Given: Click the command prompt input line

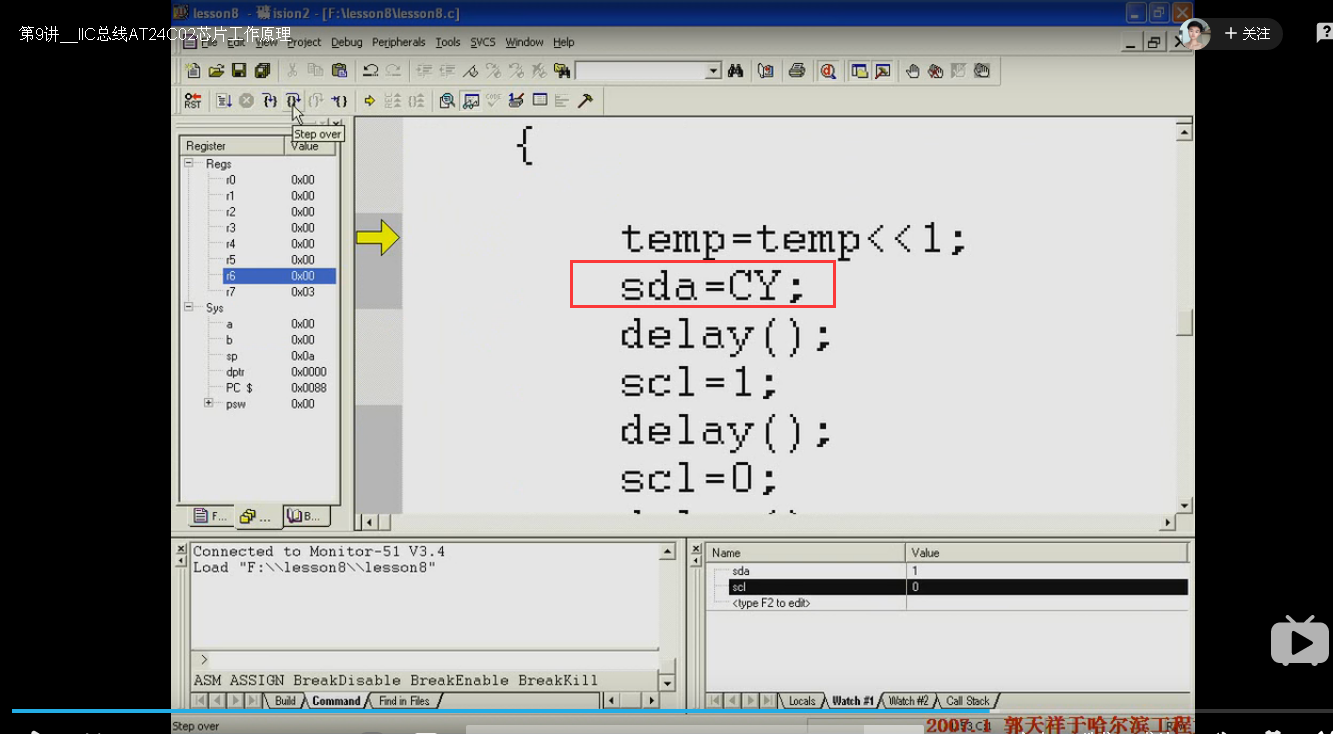Looking at the screenshot, I should pyautogui.click(x=424, y=660).
